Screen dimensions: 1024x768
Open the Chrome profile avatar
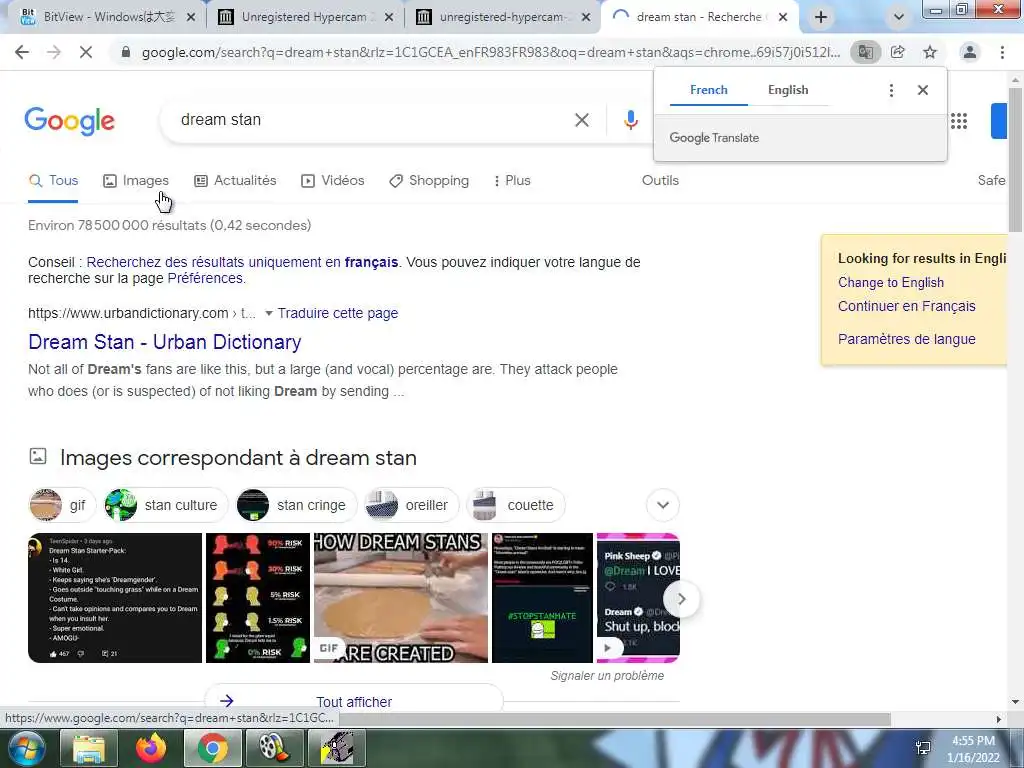tap(970, 52)
